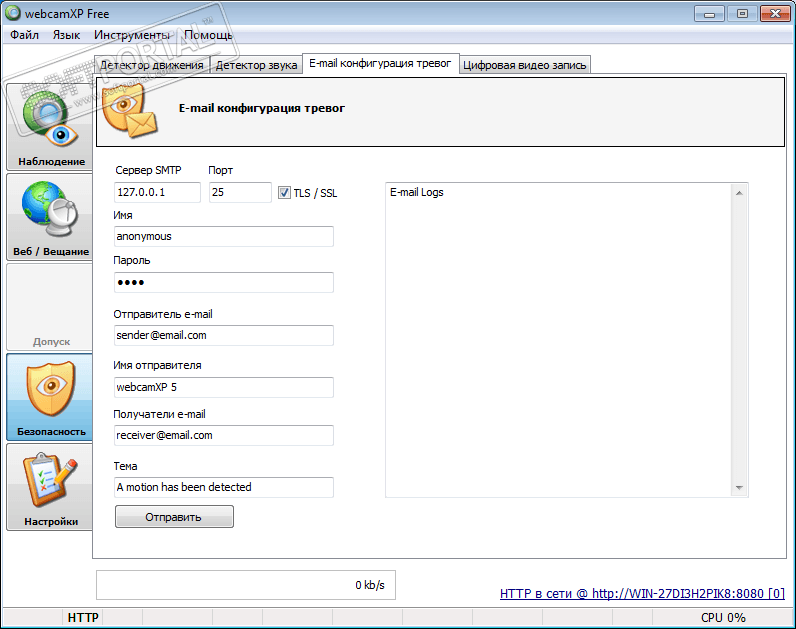Open the Файл menu
Image resolution: width=796 pixels, height=629 pixels.
(x=24, y=35)
